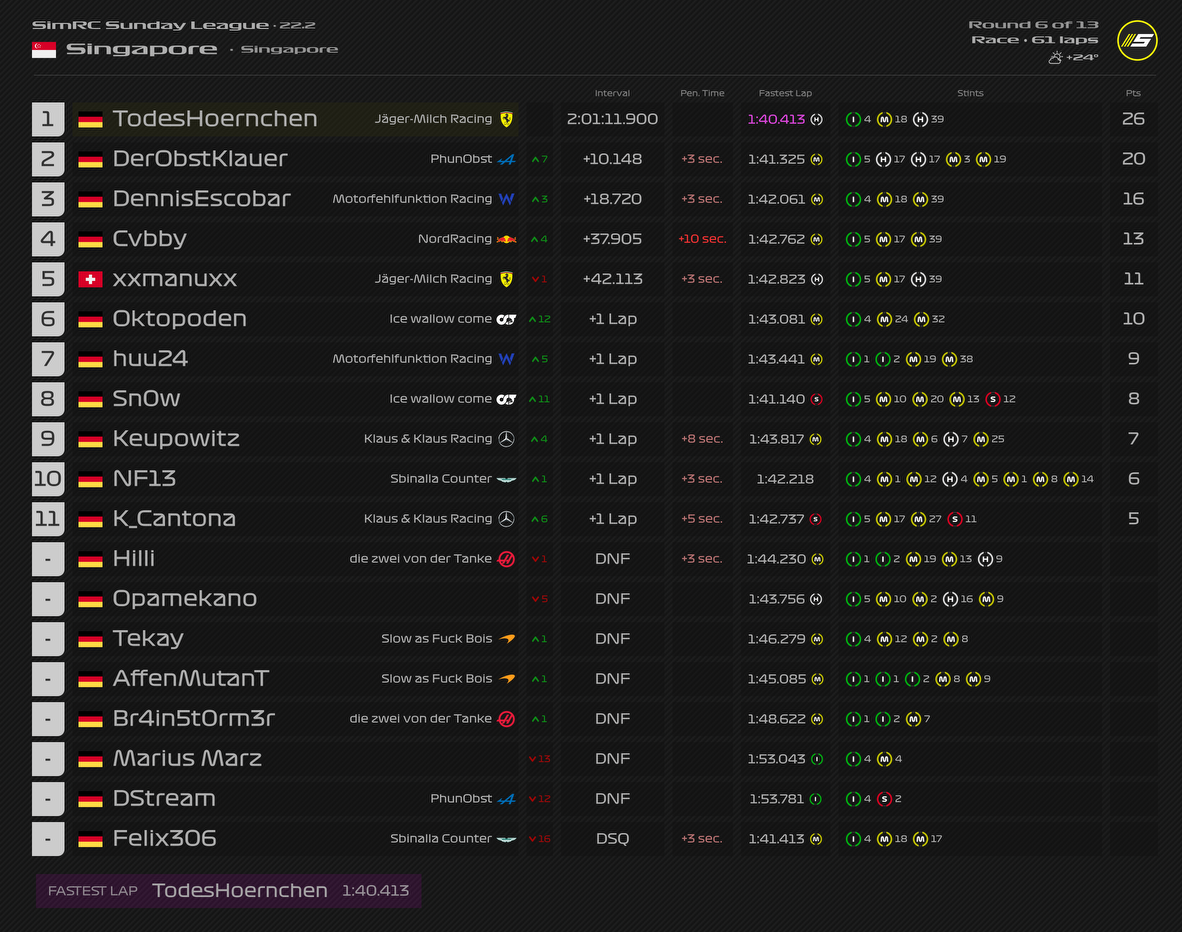1182x932 pixels.
Task: Click the Alpine logo in DerObstKlauer's row
Action: point(507,159)
